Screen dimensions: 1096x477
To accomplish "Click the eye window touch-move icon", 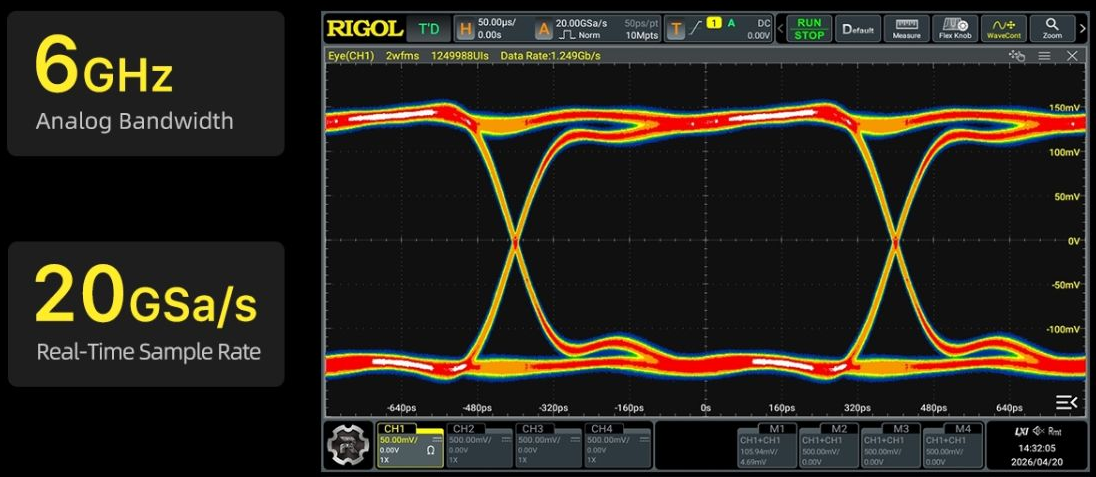I will pos(1016,56).
